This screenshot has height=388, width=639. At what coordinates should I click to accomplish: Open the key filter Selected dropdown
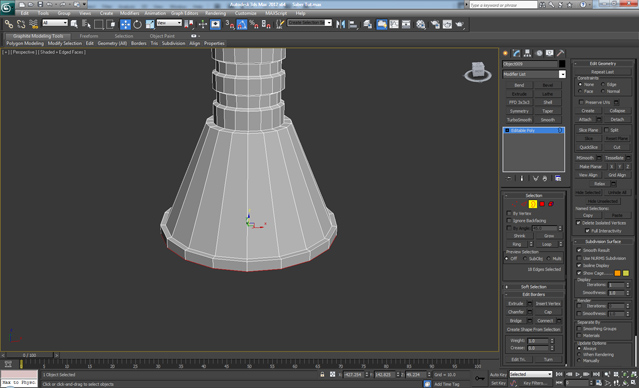(530, 374)
